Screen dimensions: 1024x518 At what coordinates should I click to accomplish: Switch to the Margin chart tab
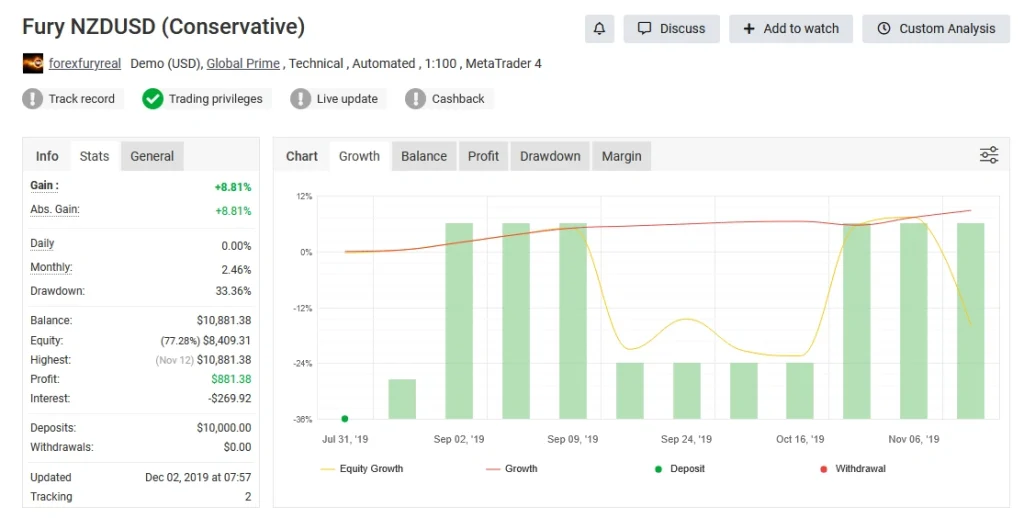[x=622, y=156]
